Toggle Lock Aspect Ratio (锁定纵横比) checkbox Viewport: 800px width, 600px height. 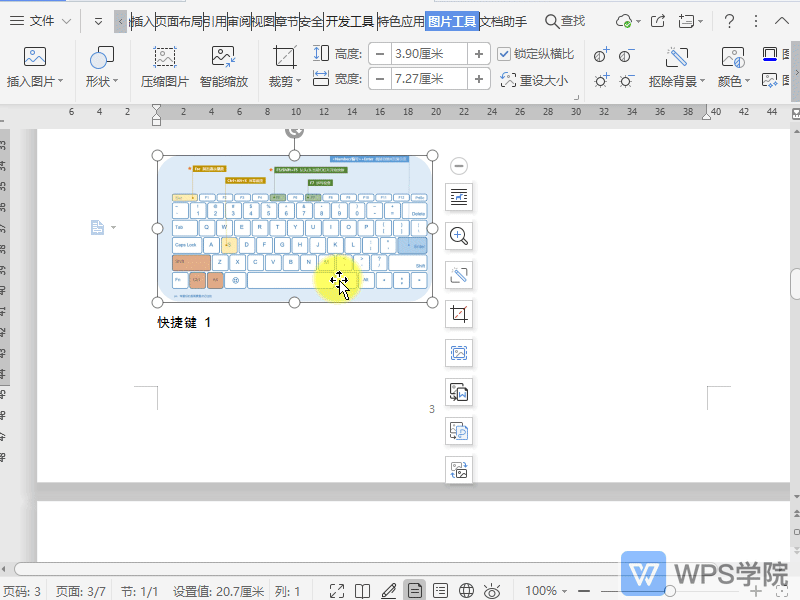(504, 54)
